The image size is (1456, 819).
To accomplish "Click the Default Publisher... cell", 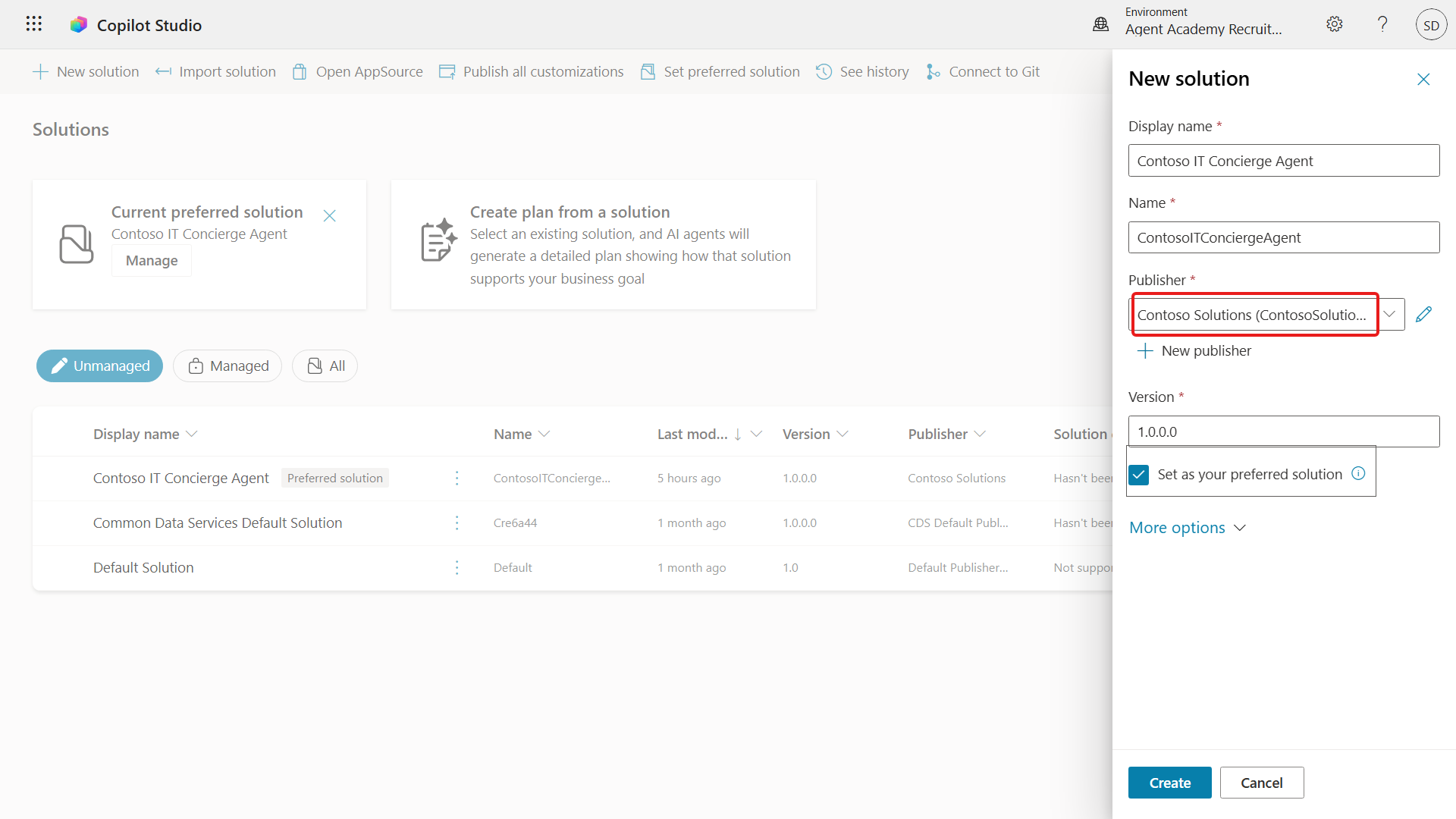I will tap(958, 567).
